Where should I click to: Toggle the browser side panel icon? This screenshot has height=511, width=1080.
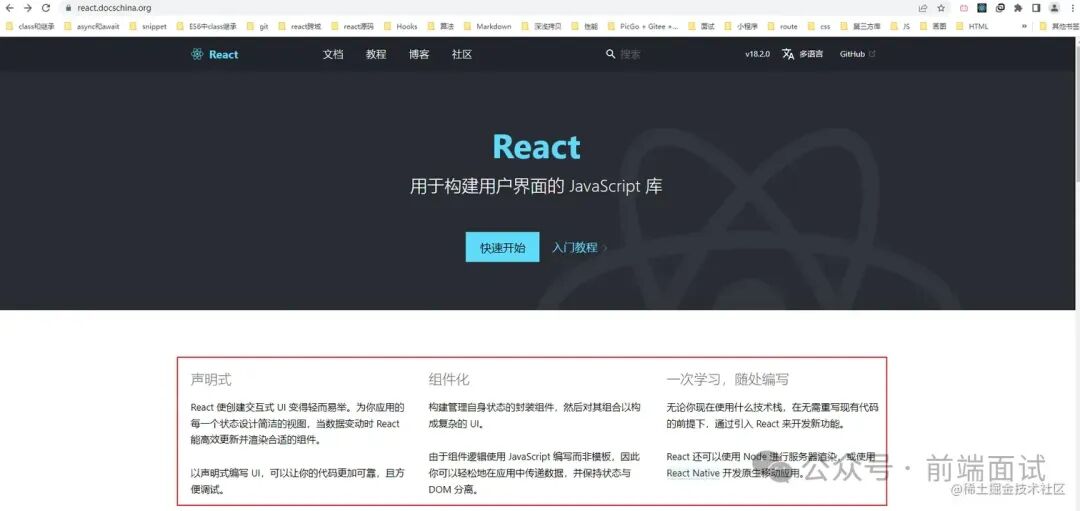(x=1036, y=8)
